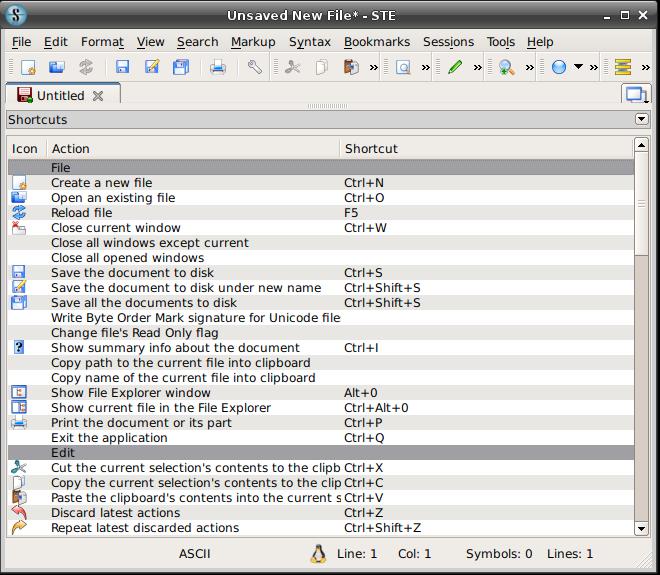
Task: Click the icon in the Create a new file row
Action: 19,183
